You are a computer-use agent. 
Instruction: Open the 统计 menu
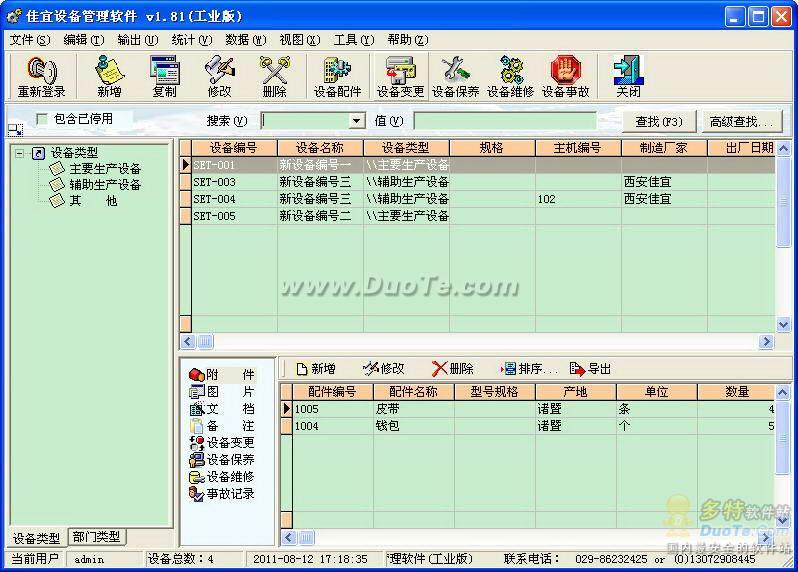[190, 40]
